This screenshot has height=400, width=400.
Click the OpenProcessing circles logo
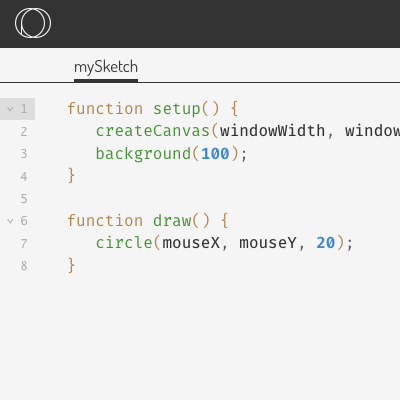[x=33, y=23]
